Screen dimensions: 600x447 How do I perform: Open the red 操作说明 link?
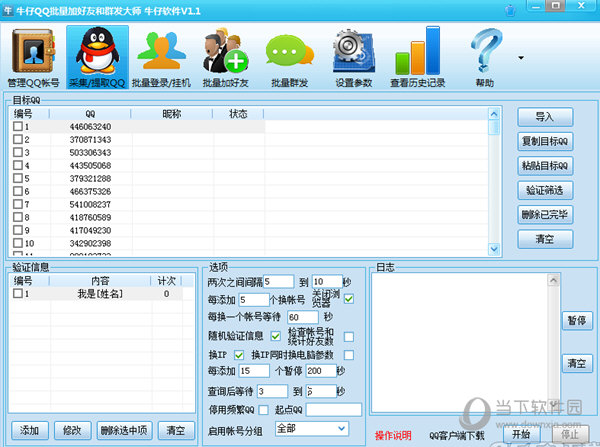point(393,436)
